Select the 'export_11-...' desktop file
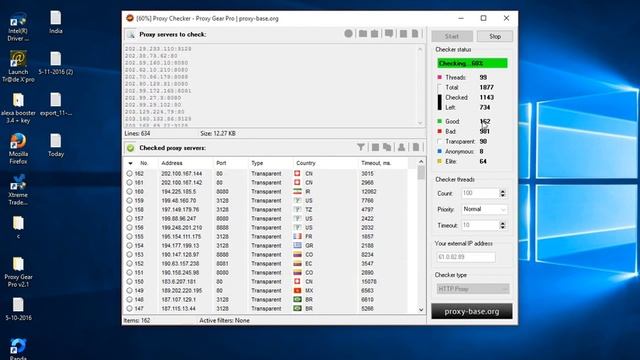 coord(56,104)
